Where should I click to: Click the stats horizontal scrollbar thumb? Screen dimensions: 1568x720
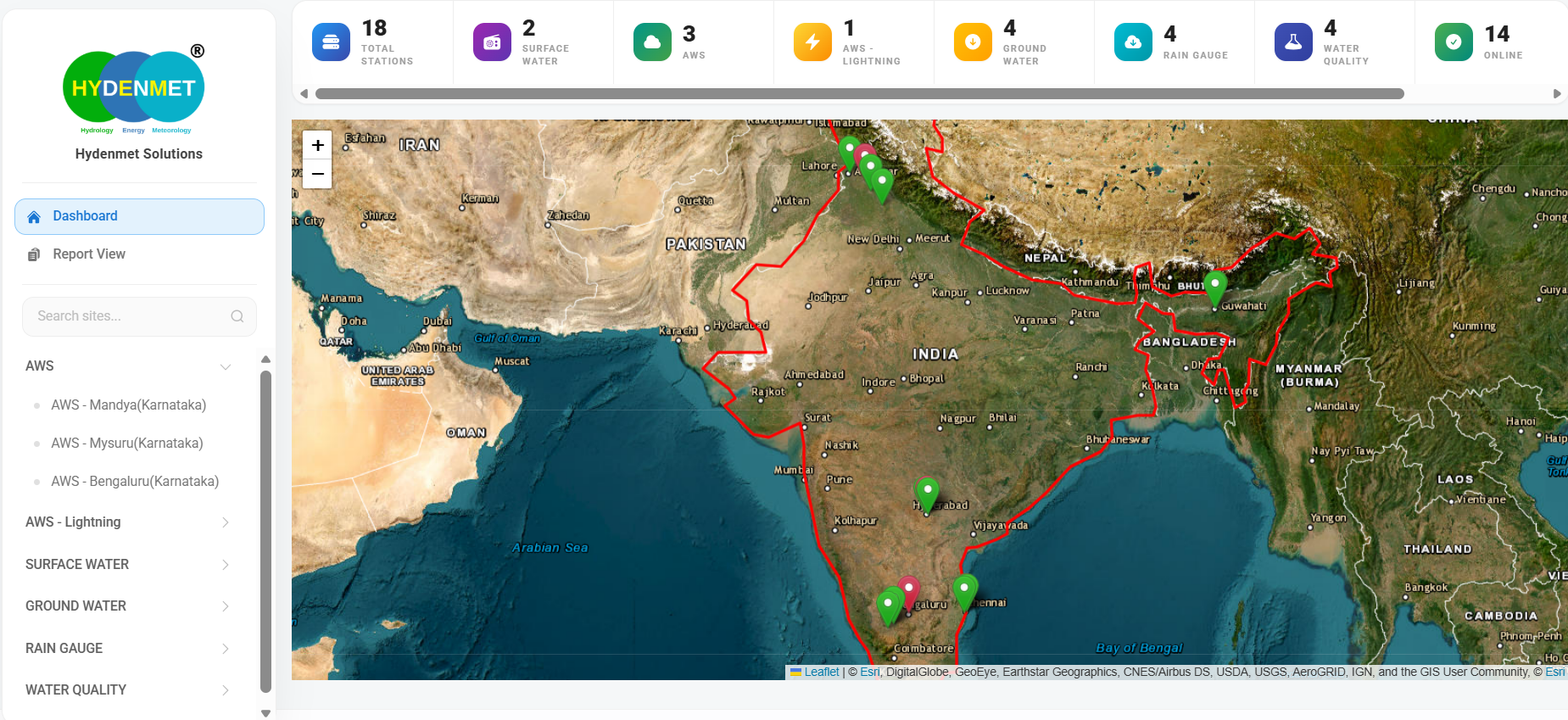pos(859,93)
